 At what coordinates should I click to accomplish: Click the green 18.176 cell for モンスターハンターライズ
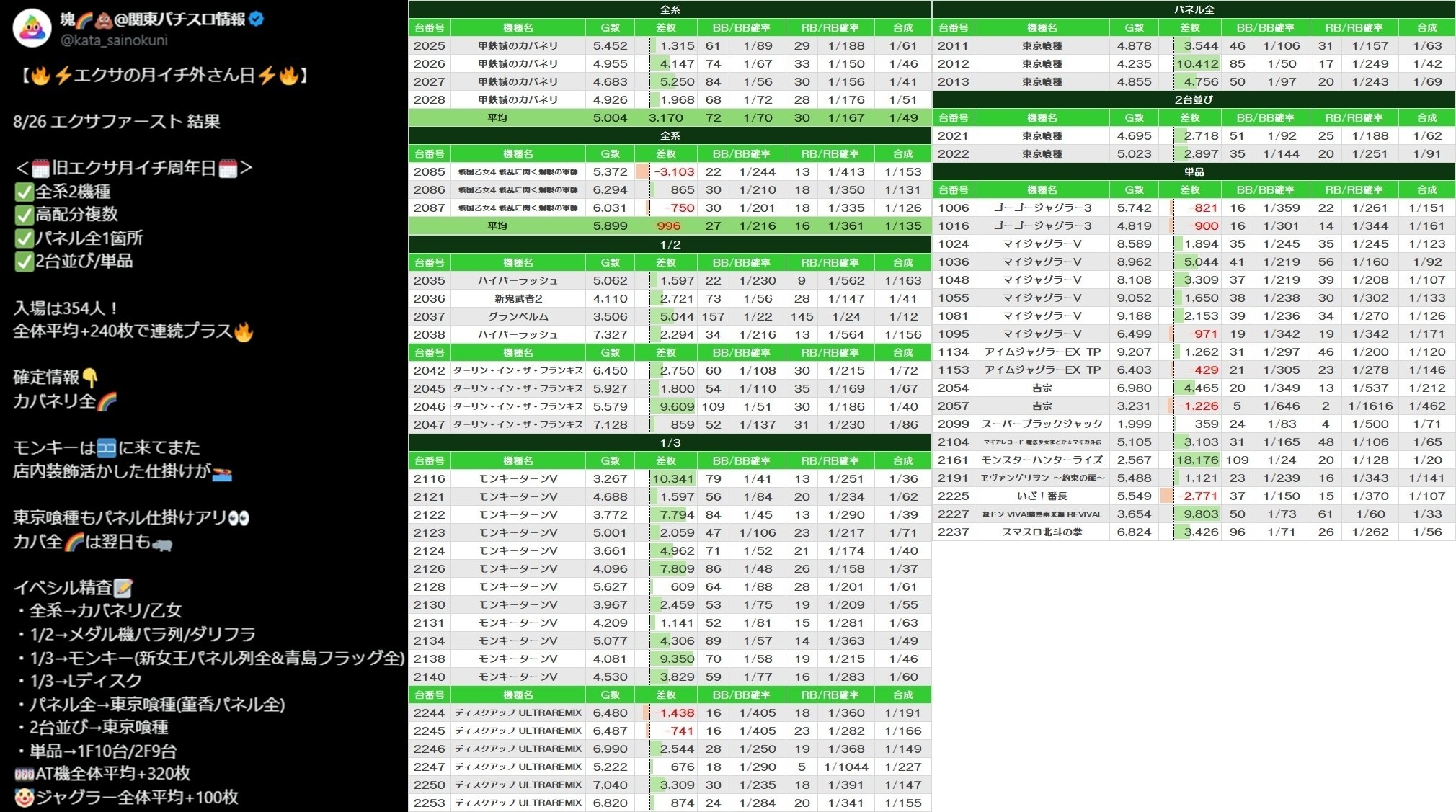point(1197,460)
